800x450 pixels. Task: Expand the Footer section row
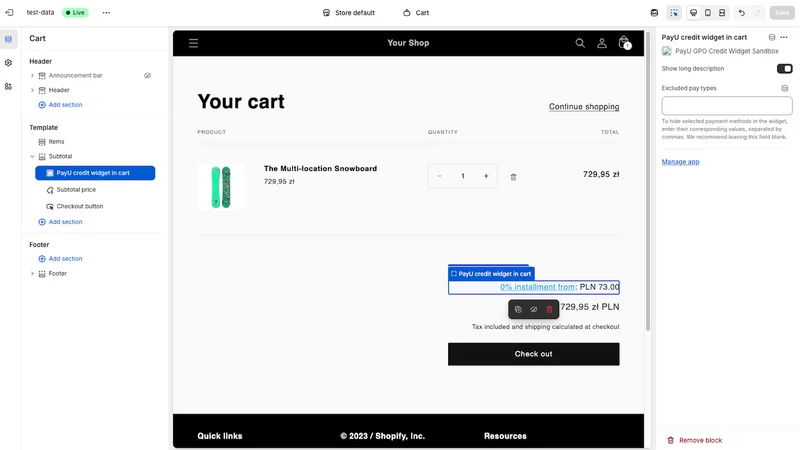32,273
